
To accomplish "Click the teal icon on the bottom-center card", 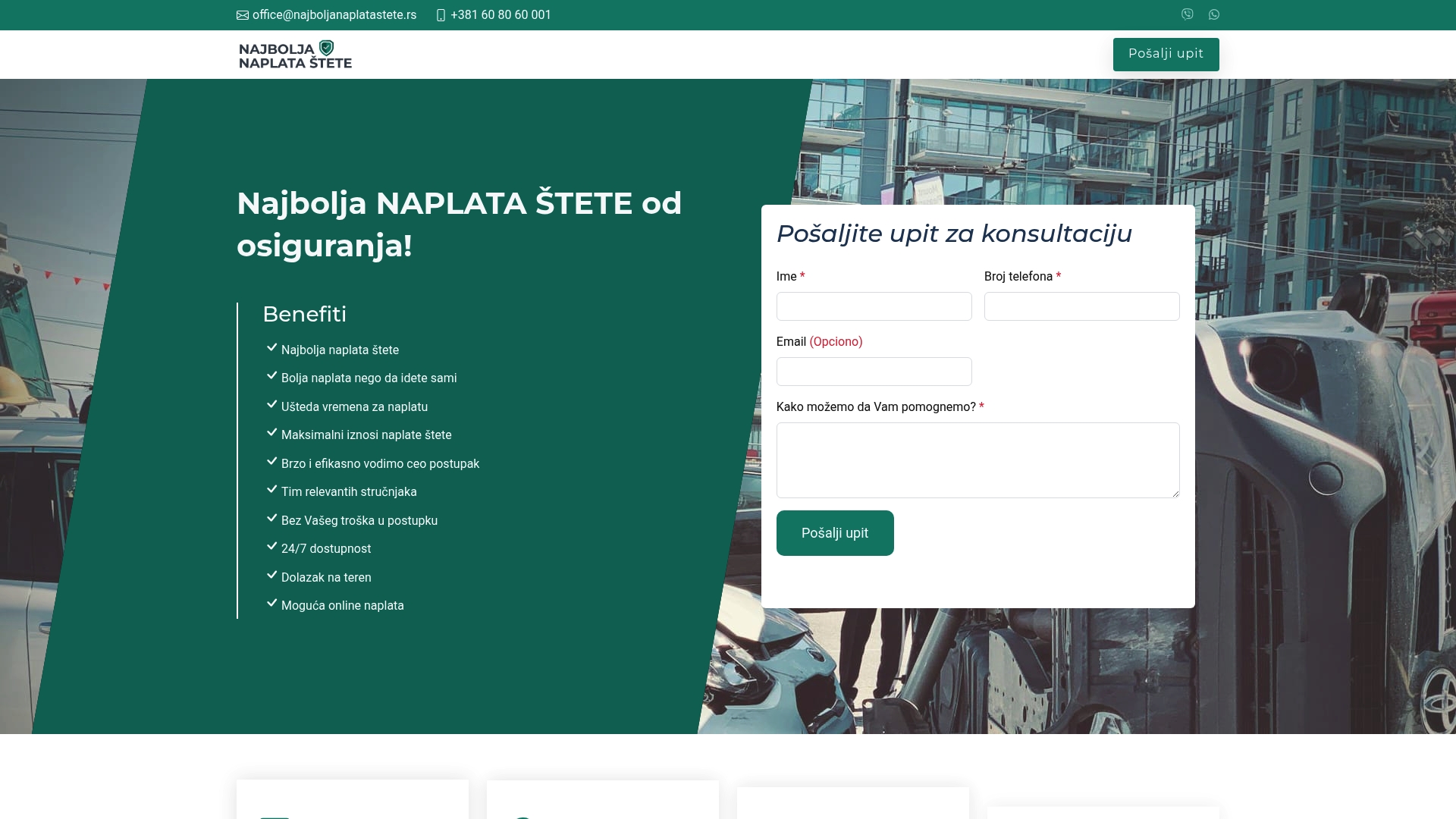I will (x=523, y=817).
